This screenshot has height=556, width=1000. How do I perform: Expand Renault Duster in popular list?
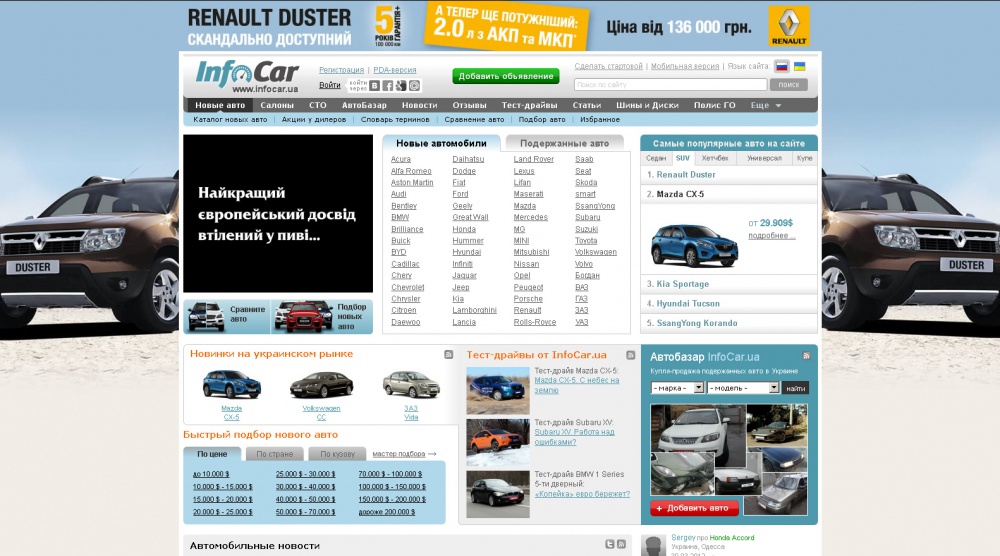[728, 175]
